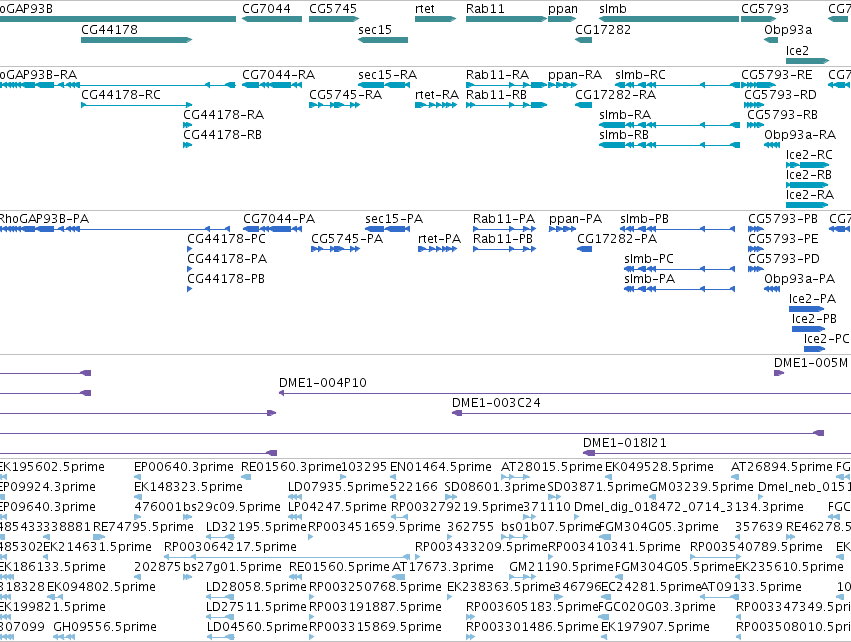Select transcript sec15-RA
Screen dimensions: 851x642
pos(383,85)
